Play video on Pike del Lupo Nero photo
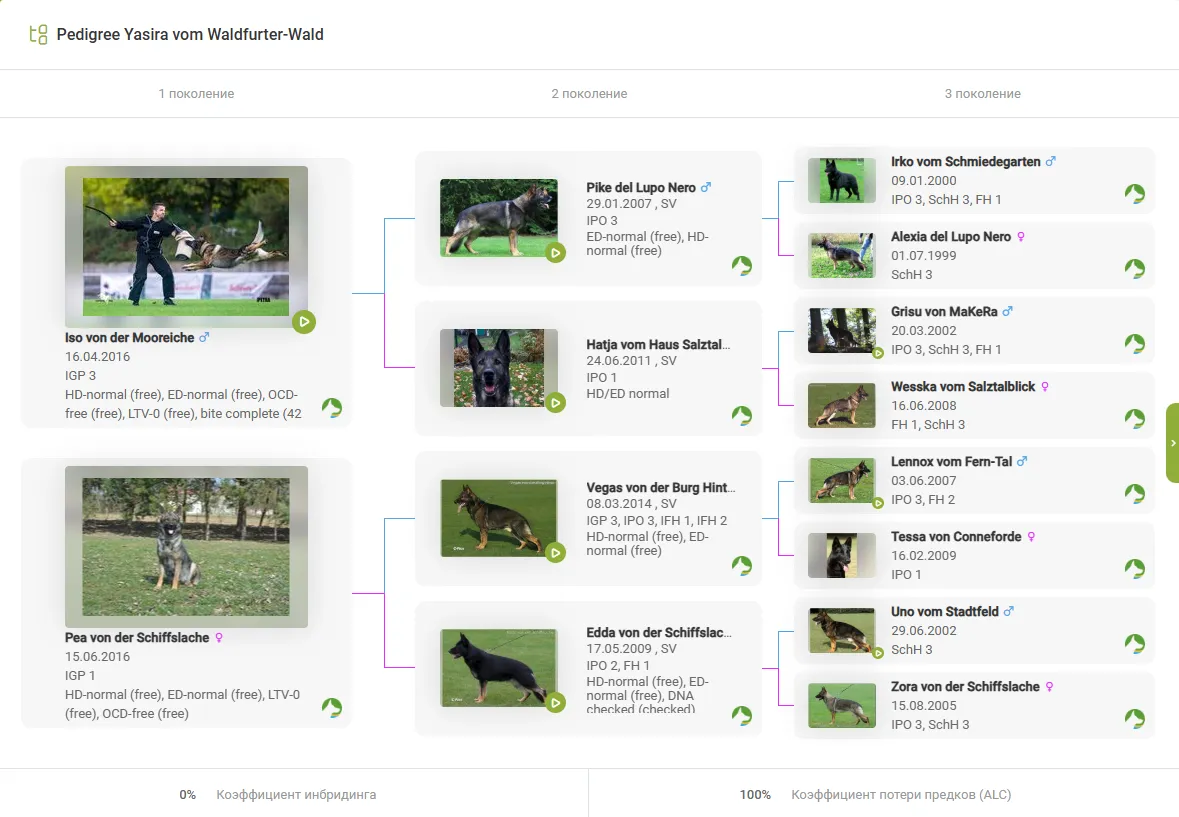 [555, 254]
